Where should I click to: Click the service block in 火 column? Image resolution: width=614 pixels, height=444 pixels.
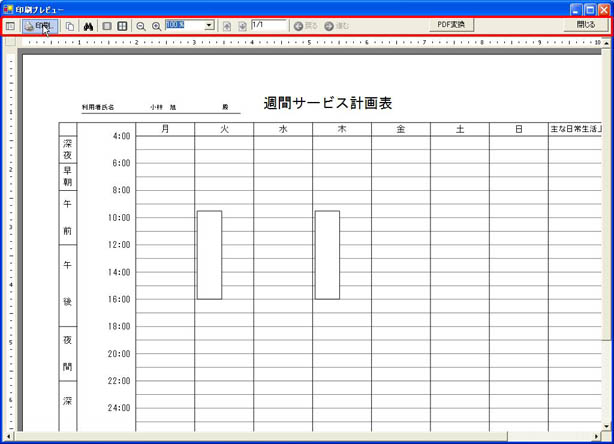coord(209,255)
